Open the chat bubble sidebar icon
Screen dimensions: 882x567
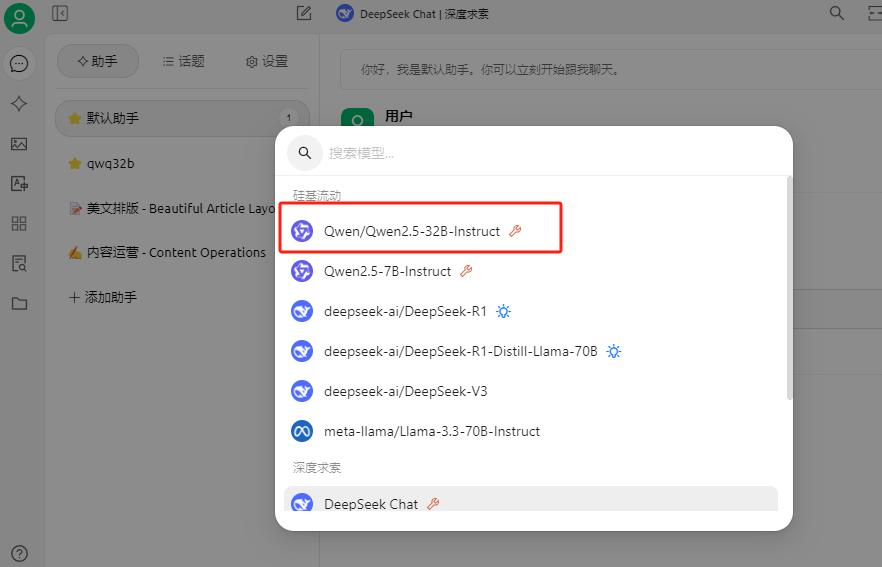(x=19, y=64)
